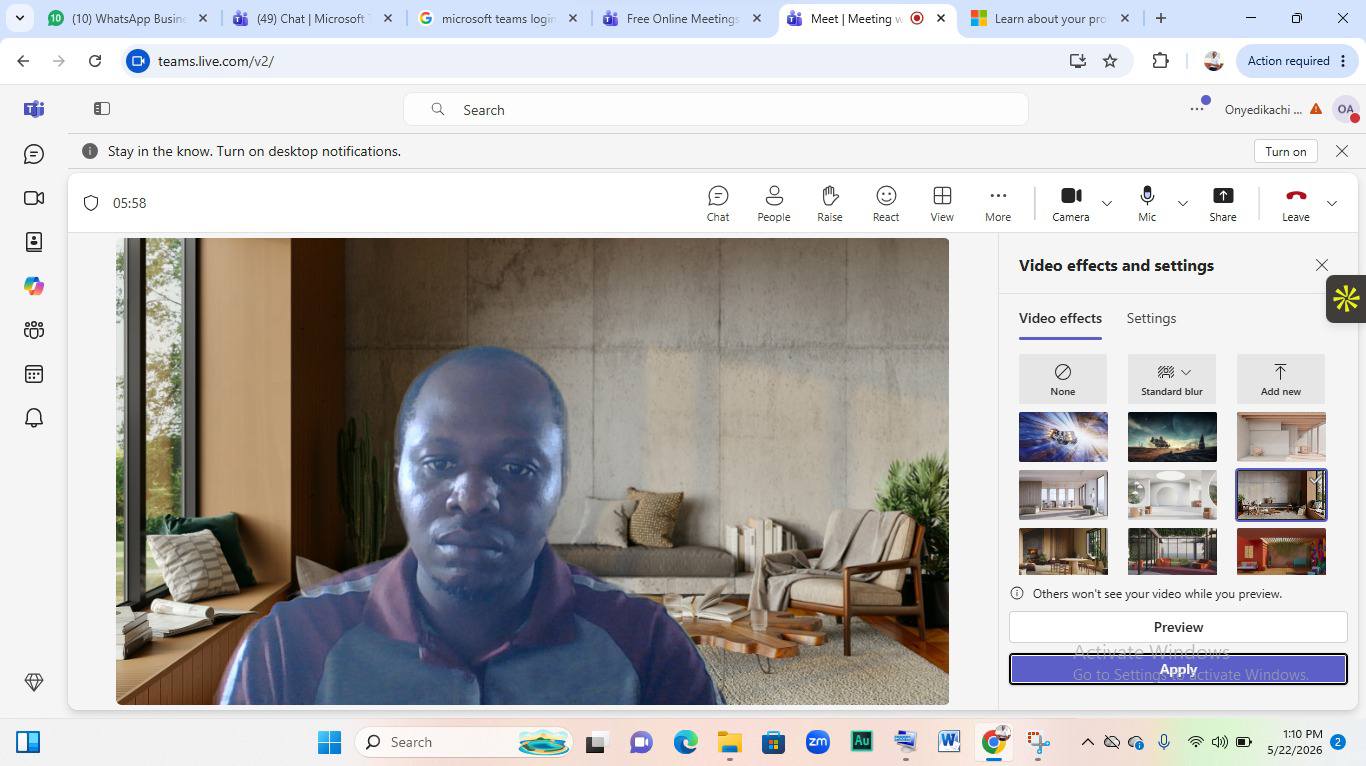
Task: Open the View layout options
Action: (x=942, y=203)
